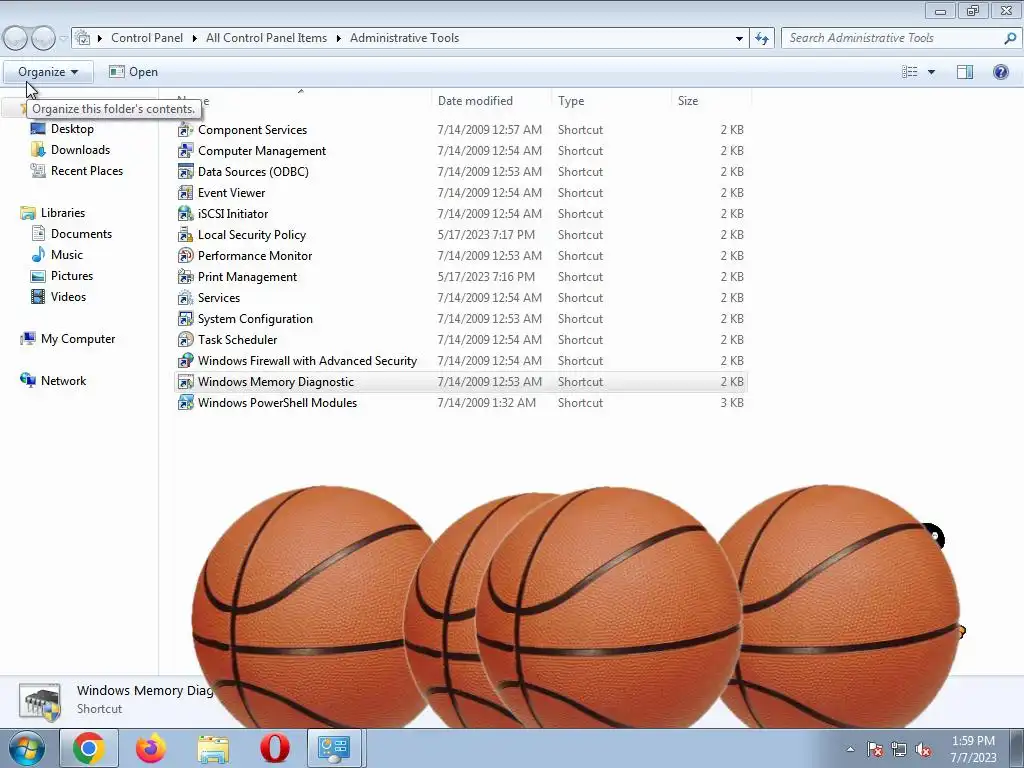This screenshot has width=1024, height=768.
Task: Open the Start menu orb
Action: tap(27, 749)
